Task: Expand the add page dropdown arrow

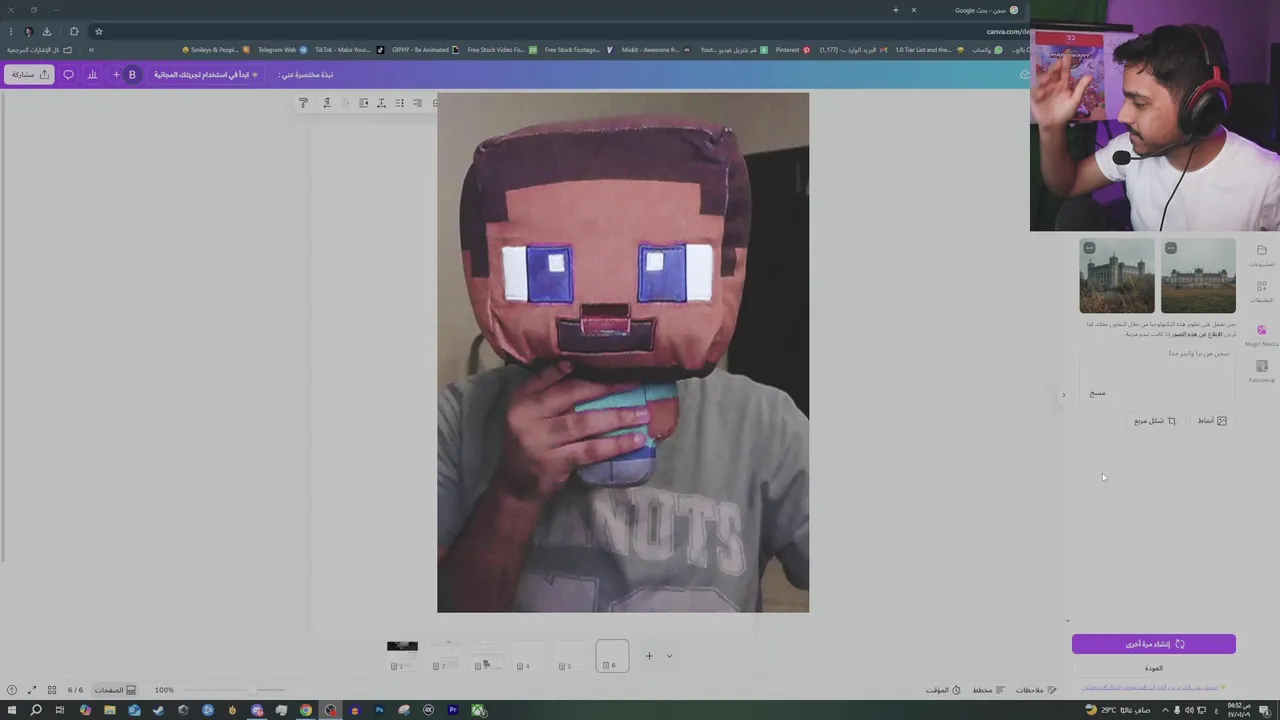Action: [669, 656]
